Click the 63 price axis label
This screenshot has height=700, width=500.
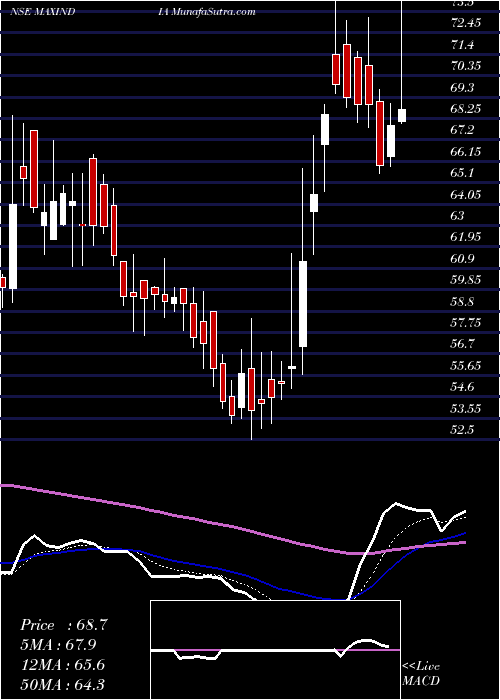pos(458,216)
